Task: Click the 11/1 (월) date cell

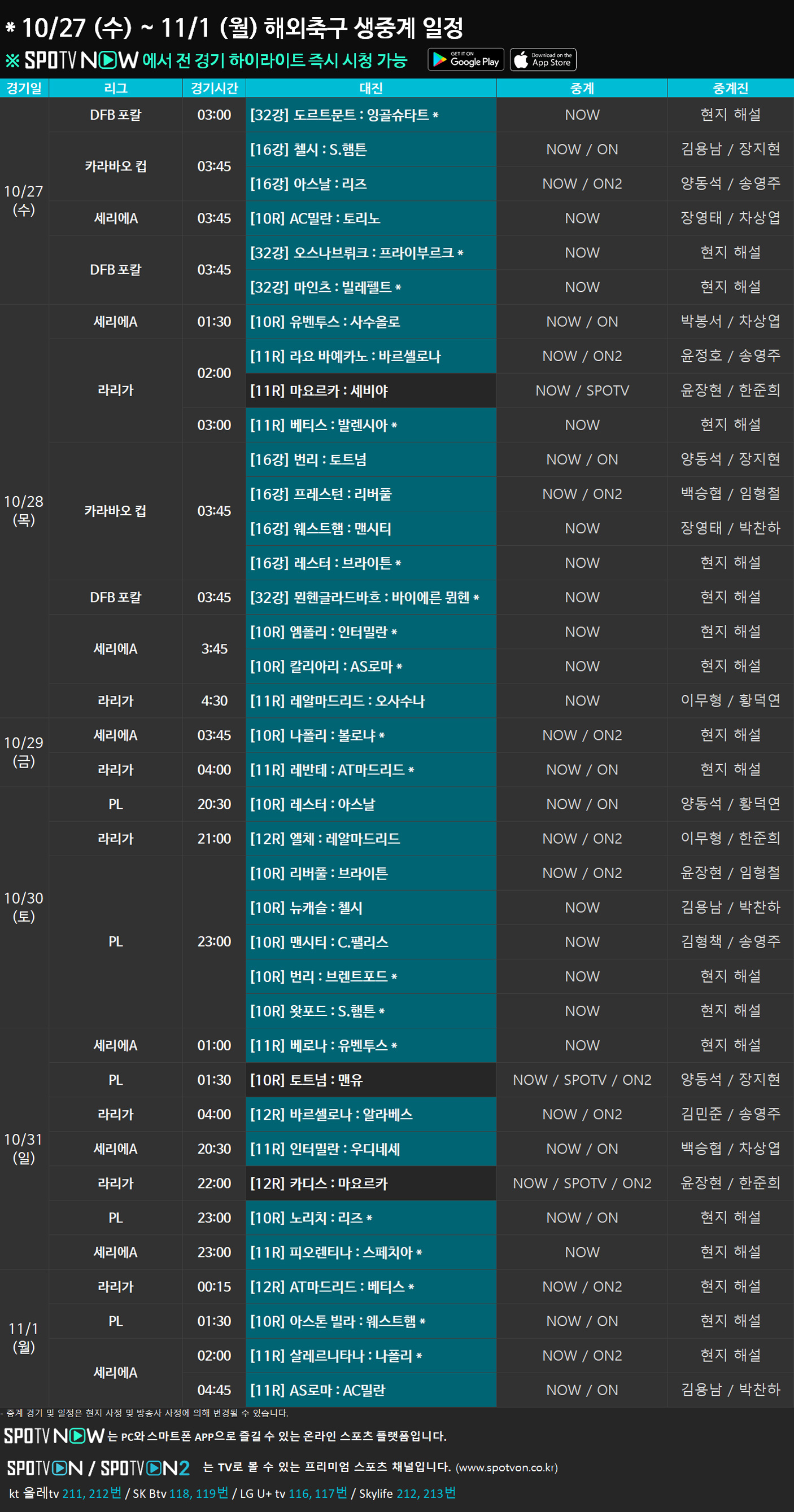Action: coord(24,1338)
